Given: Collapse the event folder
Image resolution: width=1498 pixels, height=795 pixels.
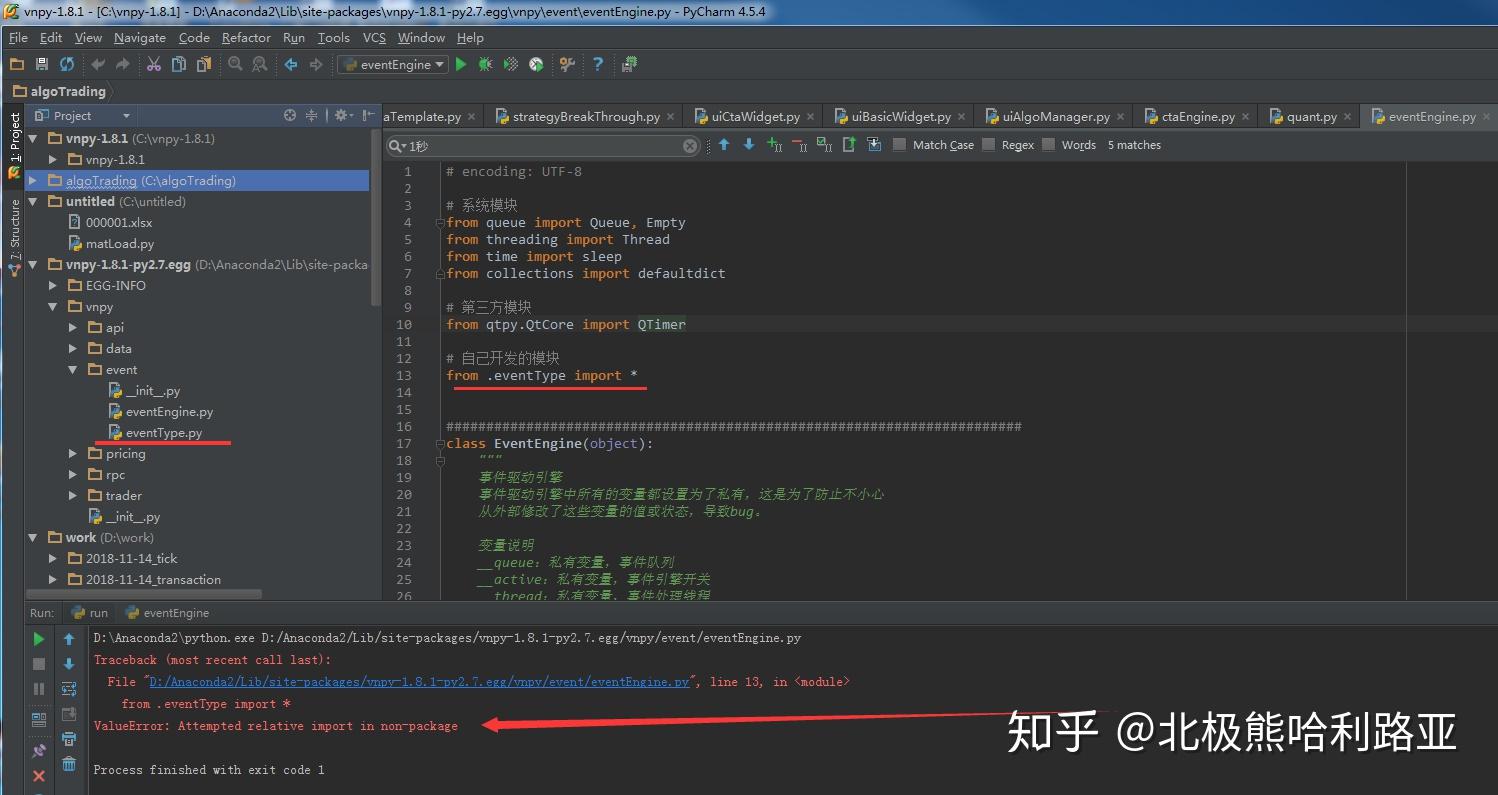Looking at the screenshot, I should tap(73, 370).
